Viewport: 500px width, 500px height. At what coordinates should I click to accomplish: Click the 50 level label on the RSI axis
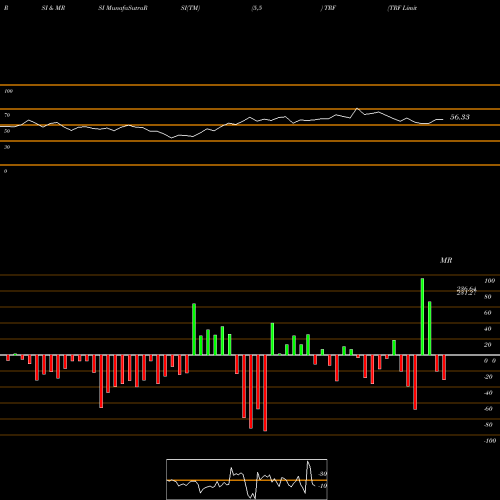7,131
